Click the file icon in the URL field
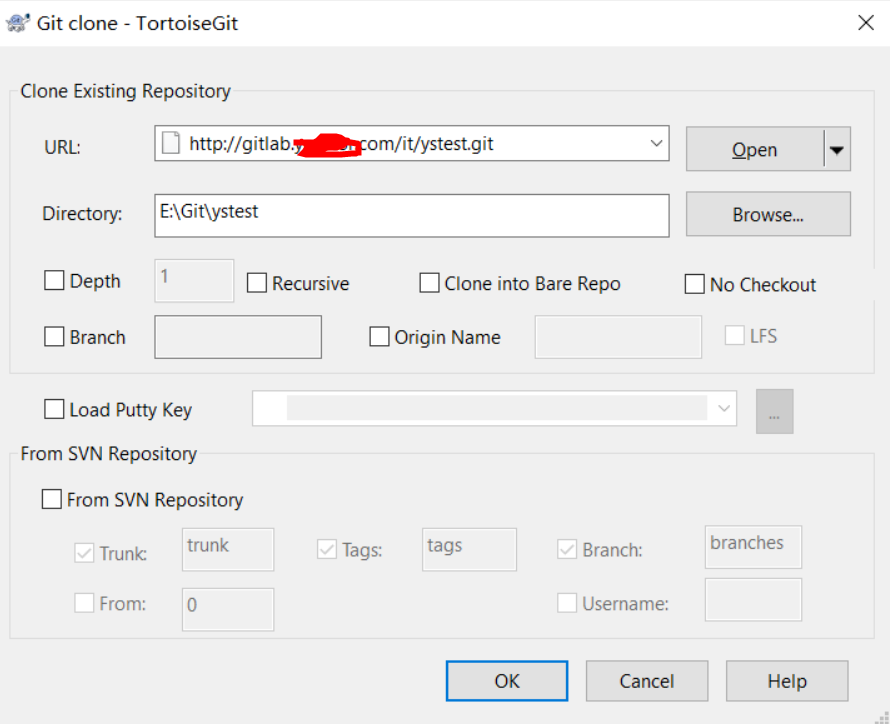Screen dimensions: 890x724 171,143
